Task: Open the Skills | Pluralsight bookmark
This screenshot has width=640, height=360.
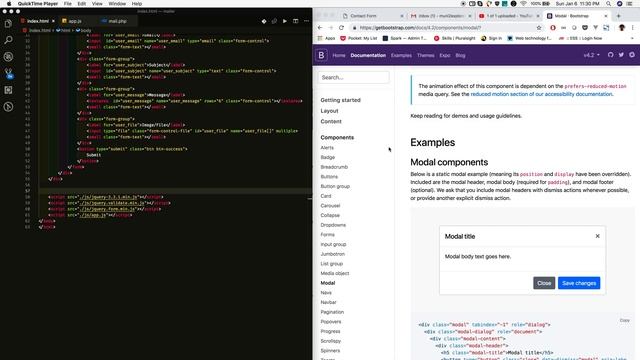Action: click(x=455, y=38)
